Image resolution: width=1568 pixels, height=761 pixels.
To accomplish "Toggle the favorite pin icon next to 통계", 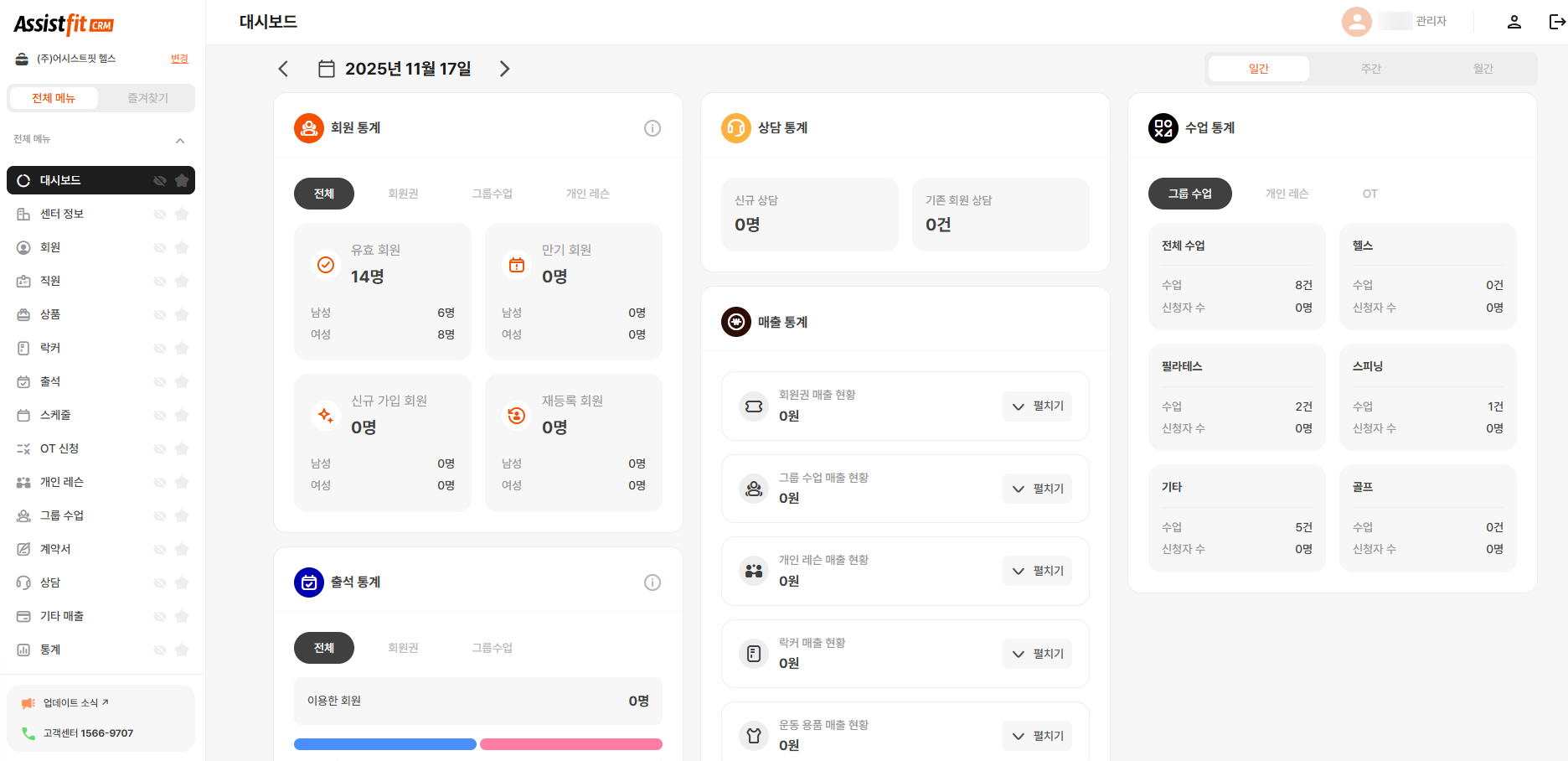I will point(182,650).
